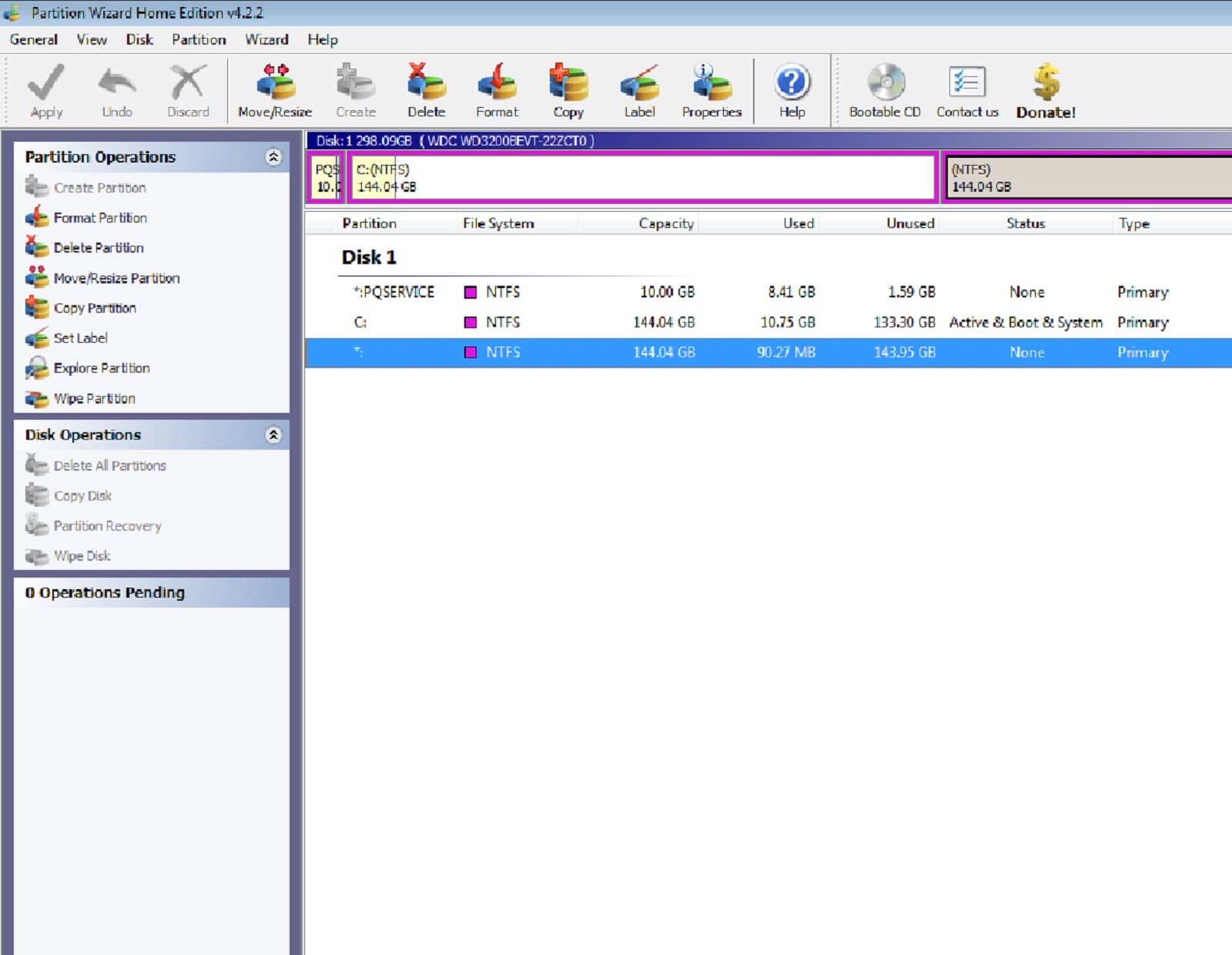Click the magenta NTFS swatch for PQSERVICE
This screenshot has width=1232, height=955.
click(470, 293)
